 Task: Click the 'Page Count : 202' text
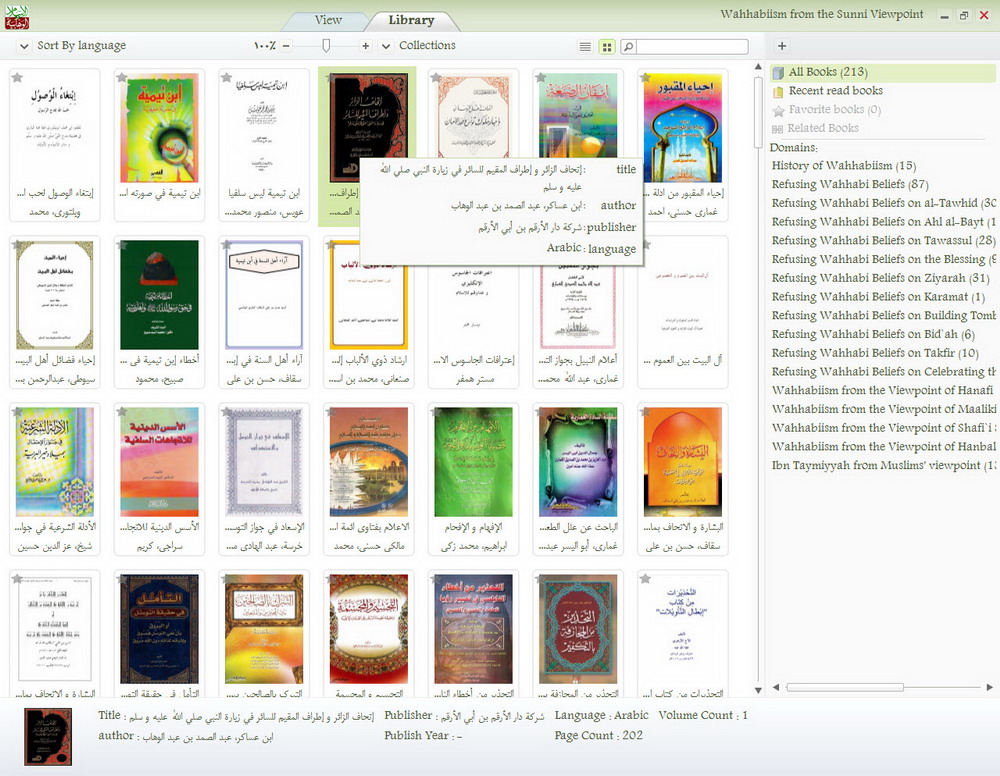coord(599,736)
